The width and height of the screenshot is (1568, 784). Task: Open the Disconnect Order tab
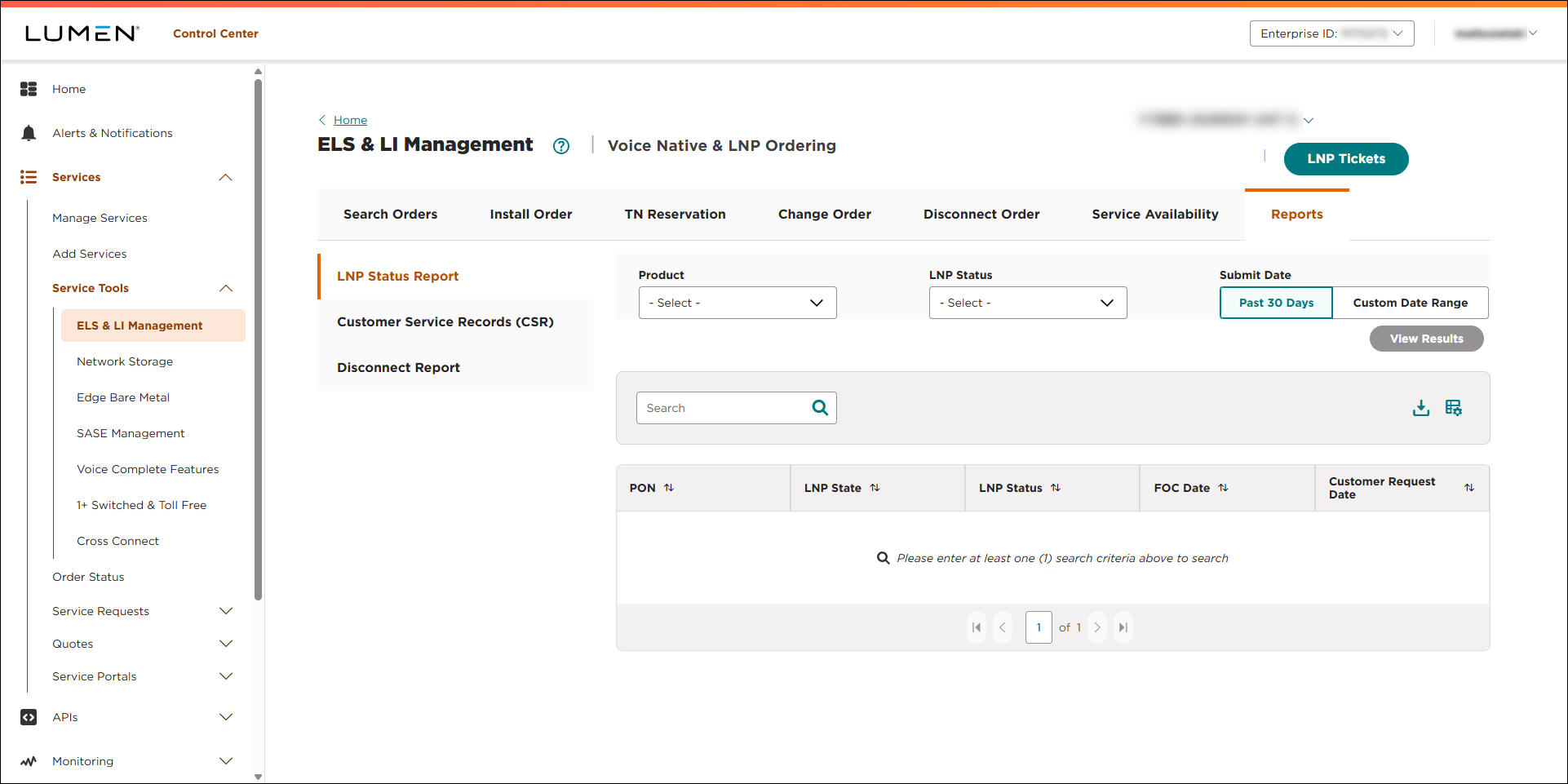(x=981, y=214)
